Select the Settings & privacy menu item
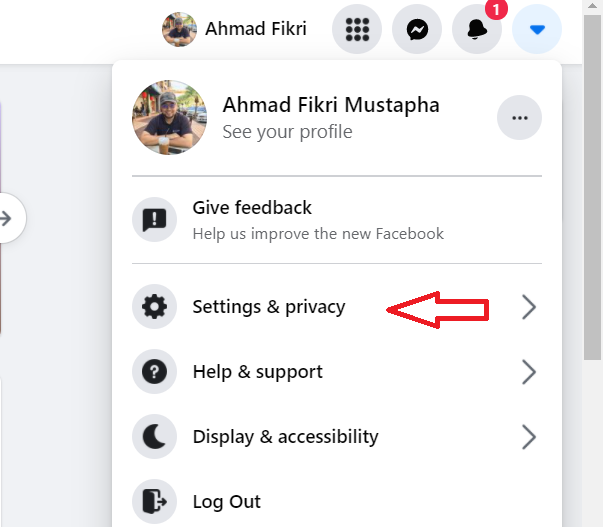The height and width of the screenshot is (527, 603). [x=268, y=307]
